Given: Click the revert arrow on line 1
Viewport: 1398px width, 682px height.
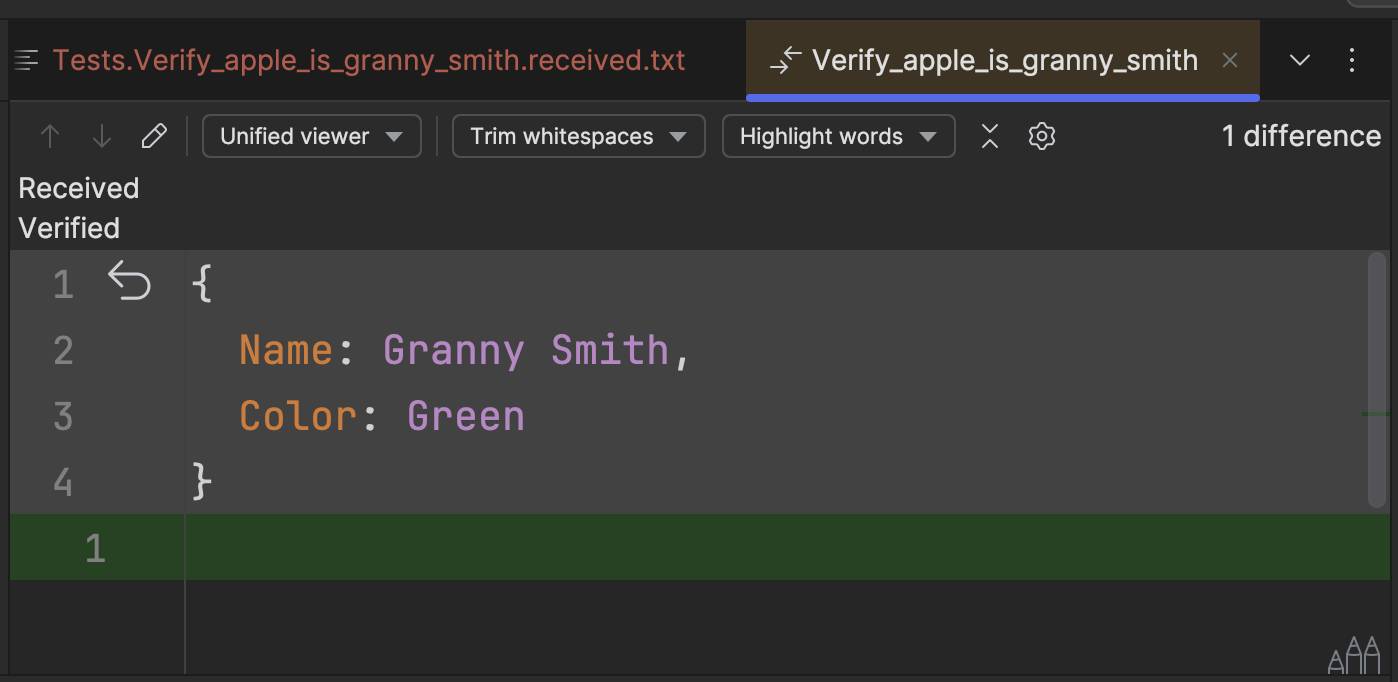Looking at the screenshot, I should 129,281.
